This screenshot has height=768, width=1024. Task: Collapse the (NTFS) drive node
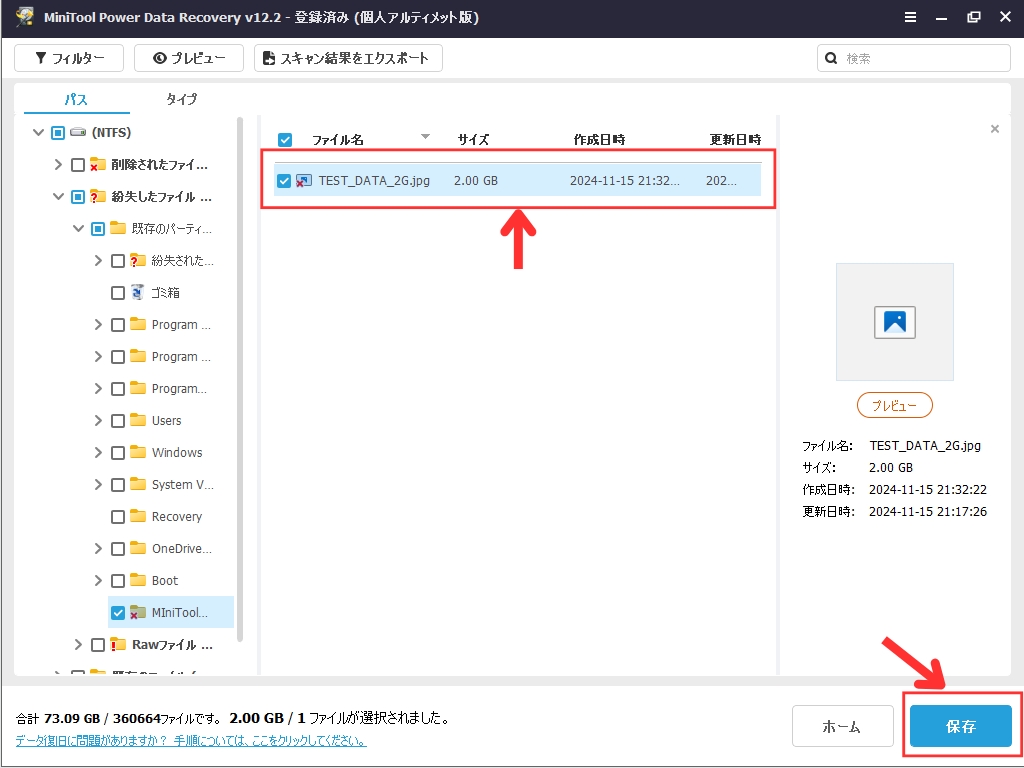(x=39, y=133)
